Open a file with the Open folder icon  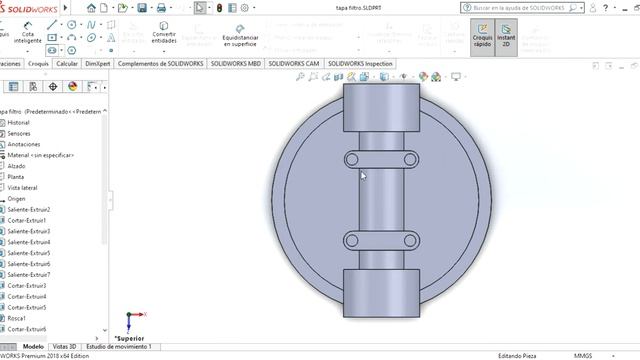coord(122,8)
